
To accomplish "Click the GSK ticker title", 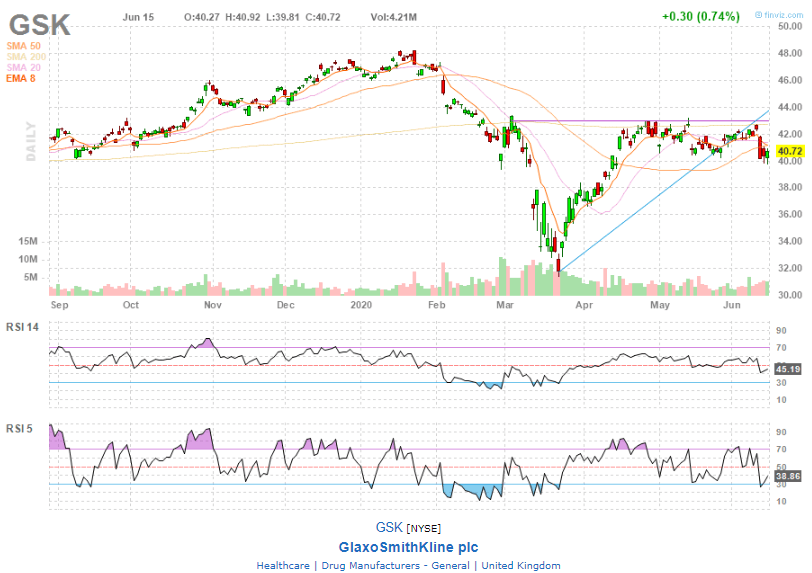I will click(39, 25).
